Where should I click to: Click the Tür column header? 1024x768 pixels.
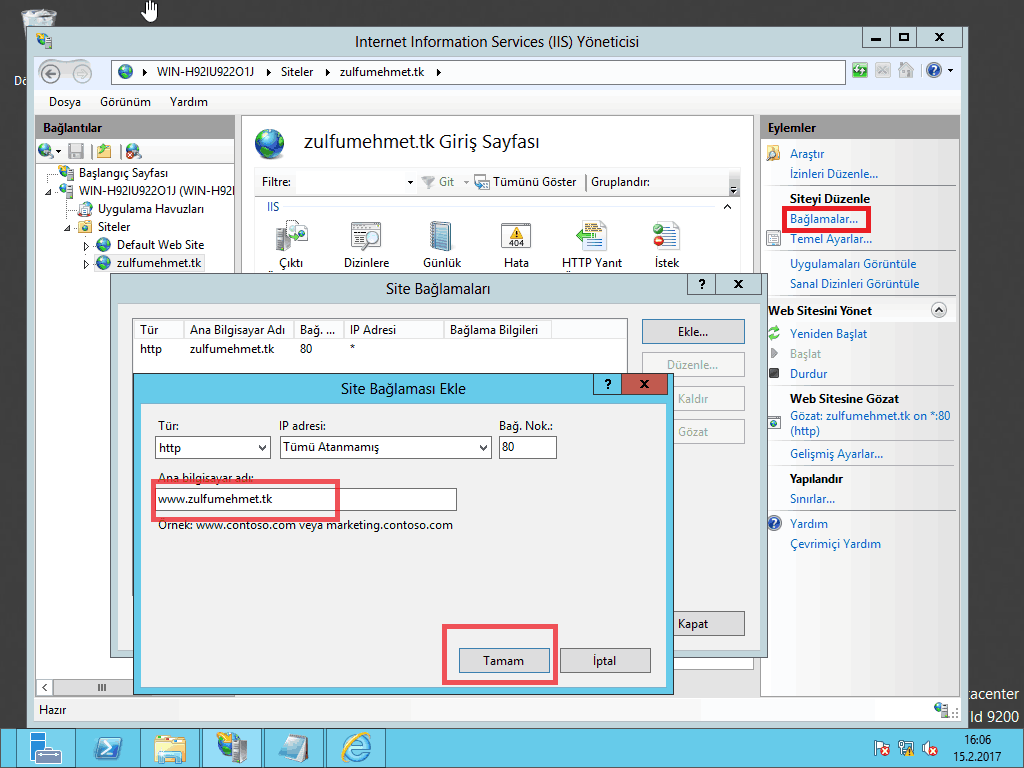[x=159, y=330]
